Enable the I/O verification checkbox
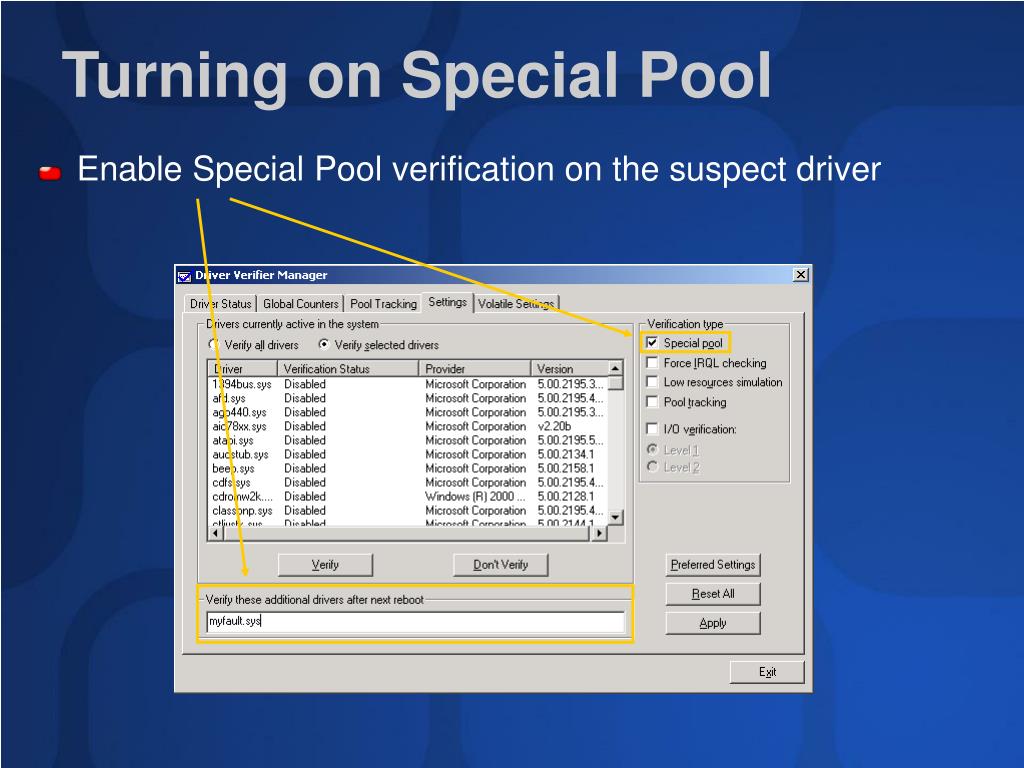Screen dimensions: 1024x768 (652, 429)
